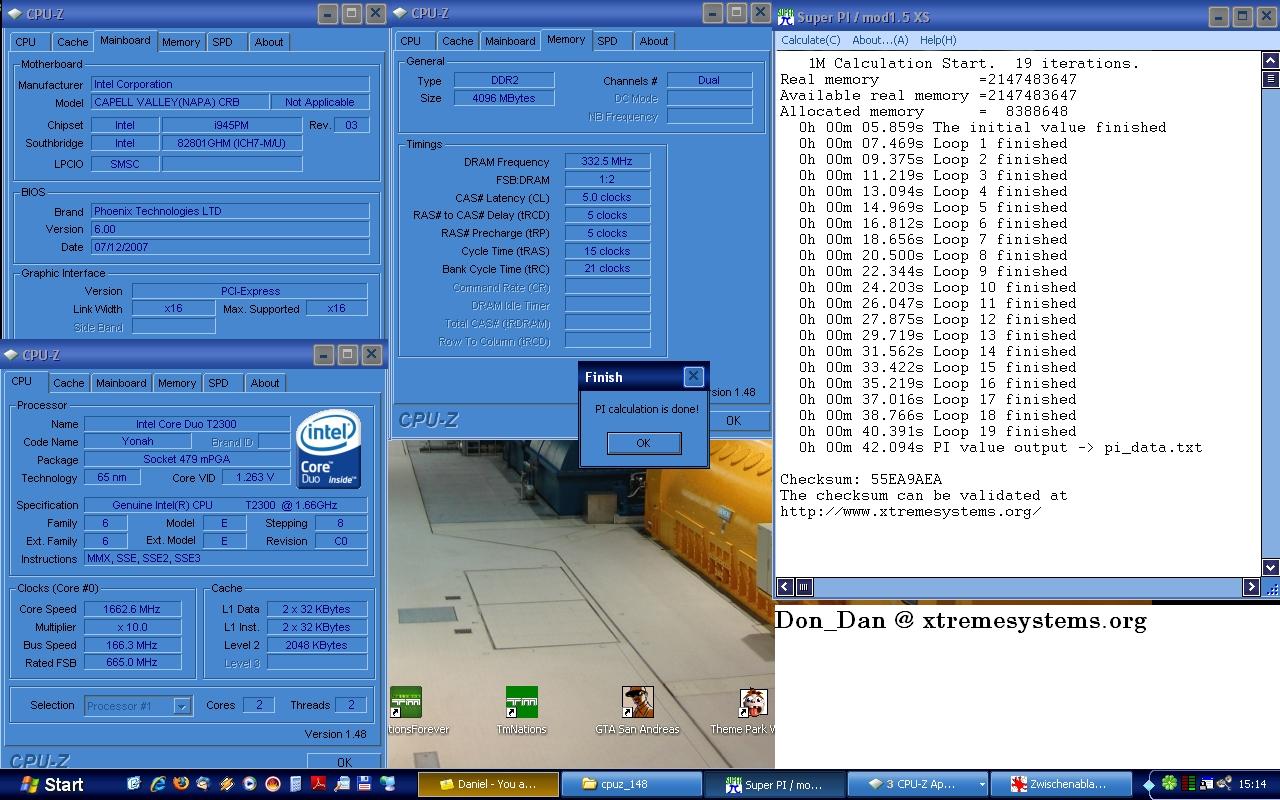This screenshot has width=1280, height=800.
Task: Click the red-green bars tray monitor icon
Action: [1189, 784]
